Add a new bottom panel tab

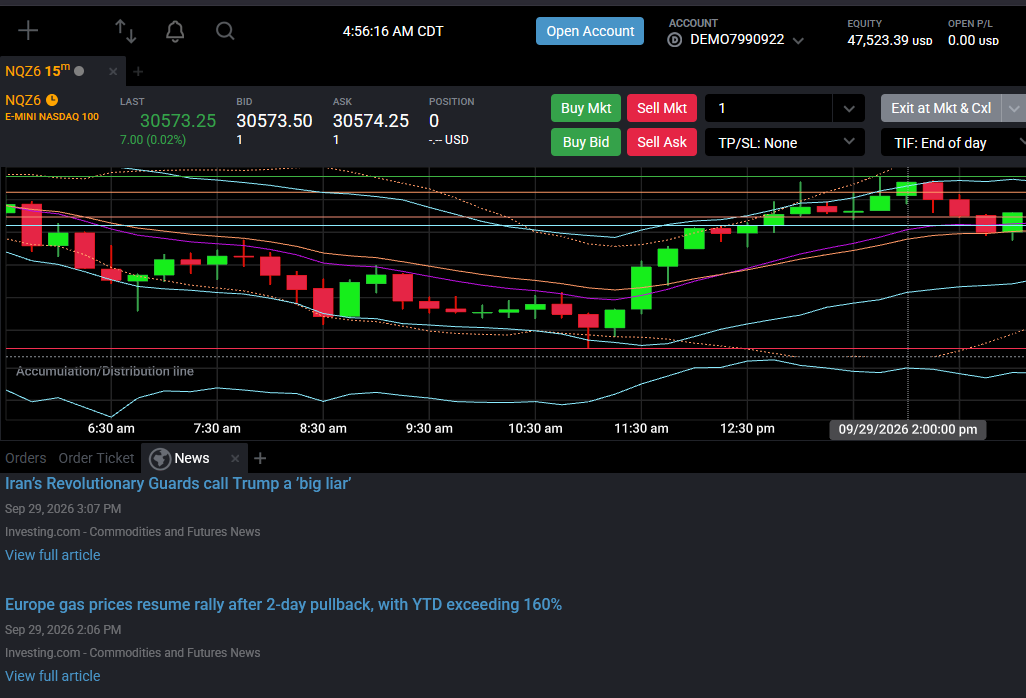tap(260, 459)
